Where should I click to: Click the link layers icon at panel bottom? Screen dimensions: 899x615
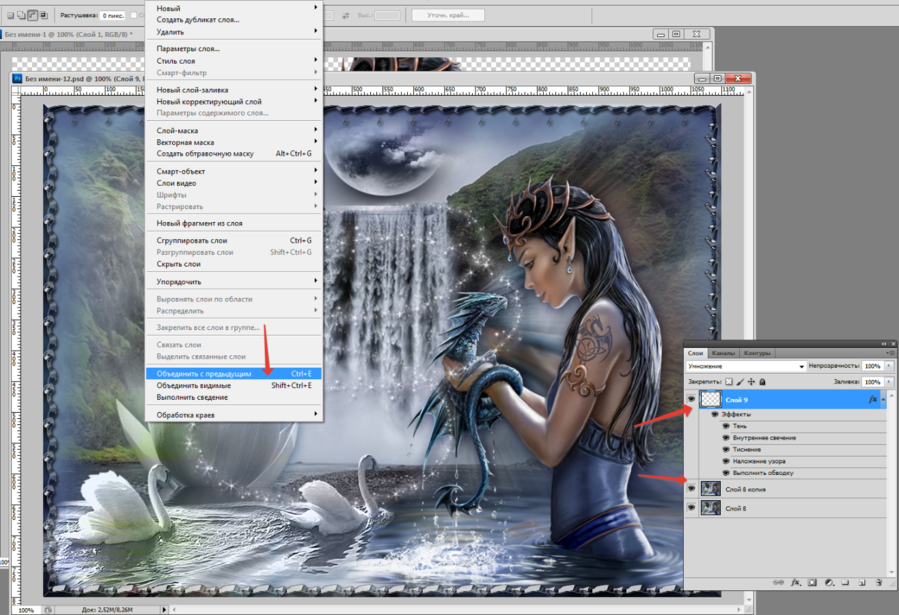coord(778,582)
